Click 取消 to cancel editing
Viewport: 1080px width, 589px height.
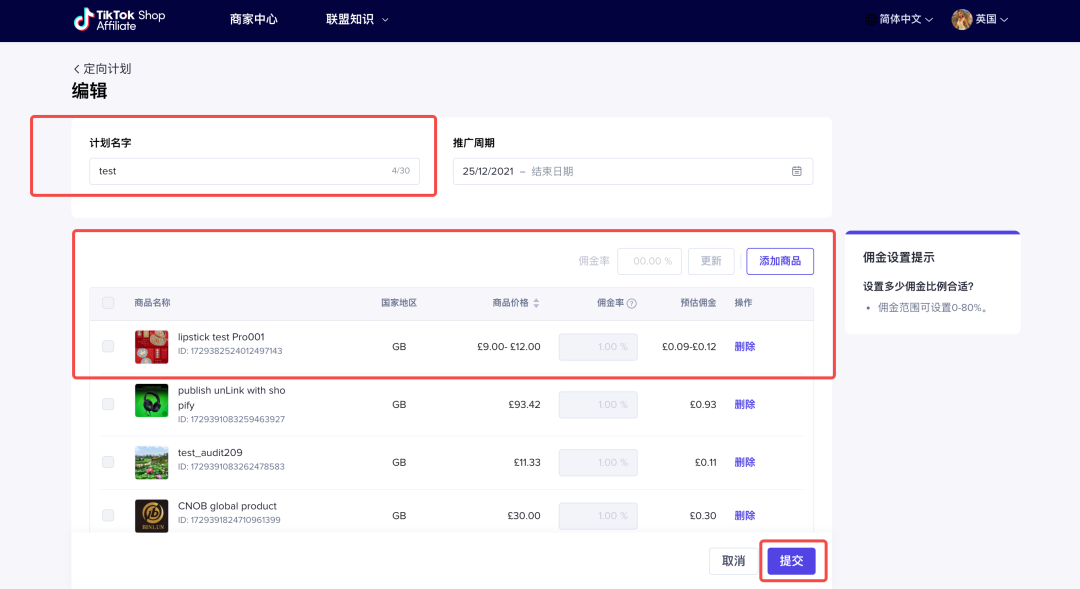[733, 561]
